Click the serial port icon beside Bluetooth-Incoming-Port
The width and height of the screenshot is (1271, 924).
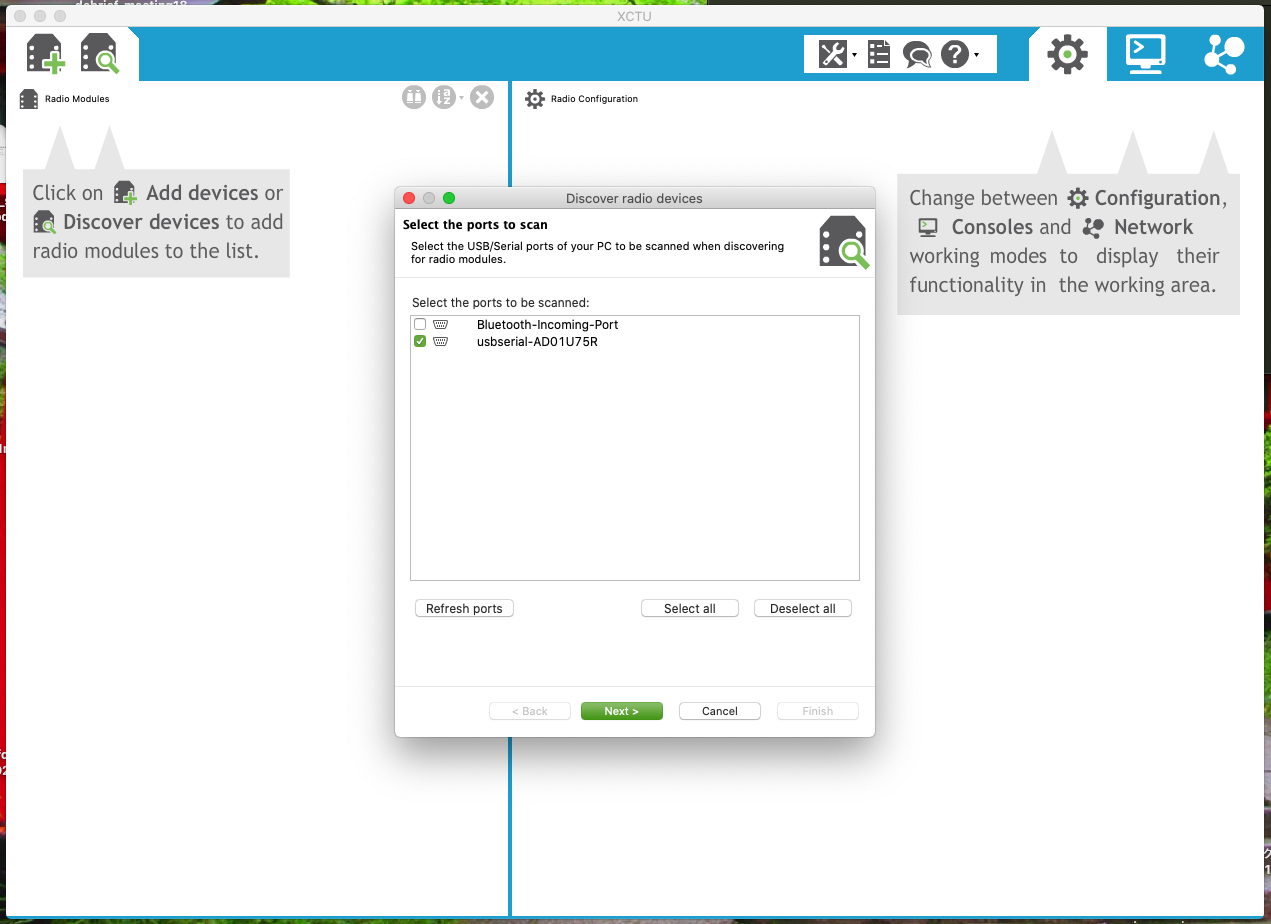coord(440,324)
